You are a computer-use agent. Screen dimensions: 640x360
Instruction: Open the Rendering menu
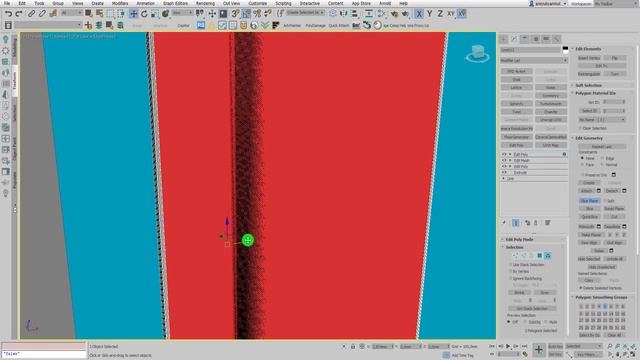click(205, 3)
